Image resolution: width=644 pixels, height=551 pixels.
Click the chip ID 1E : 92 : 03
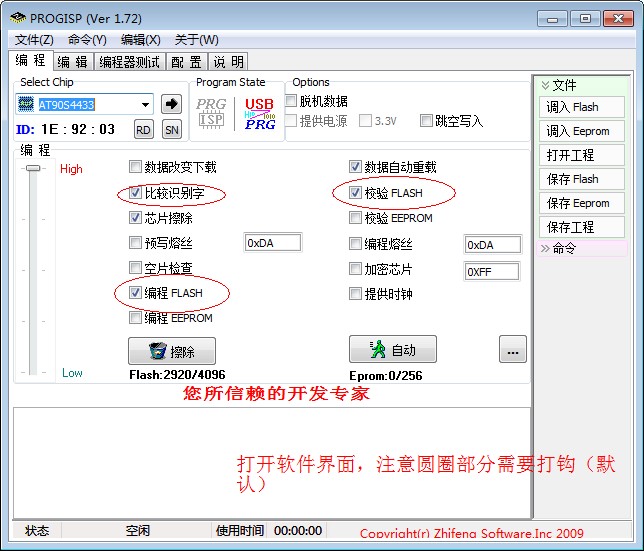78,129
